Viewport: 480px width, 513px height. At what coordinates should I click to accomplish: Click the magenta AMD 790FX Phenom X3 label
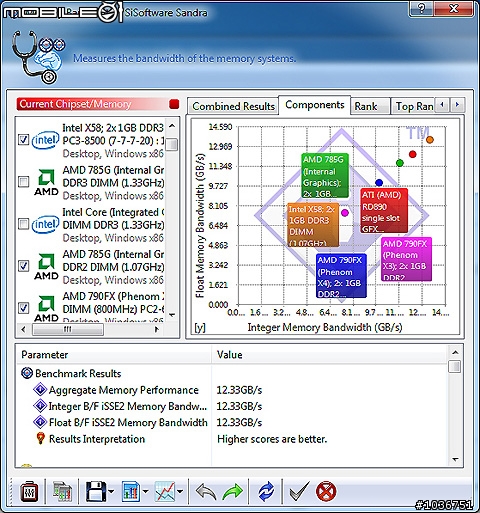406,259
